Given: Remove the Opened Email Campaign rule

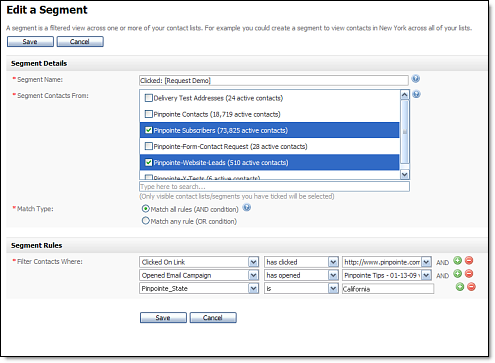Looking at the screenshot, I should tap(469, 274).
